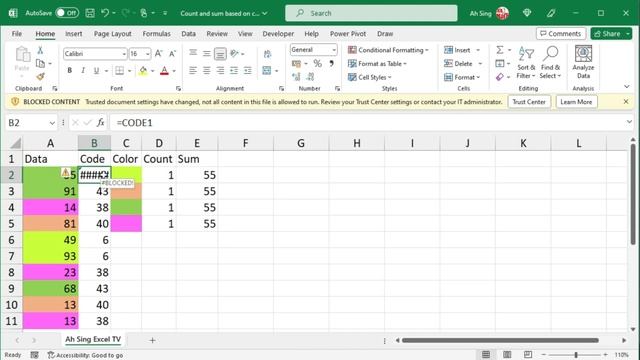Toggle Bold formatting
The image size is (640, 360).
[x=69, y=71]
